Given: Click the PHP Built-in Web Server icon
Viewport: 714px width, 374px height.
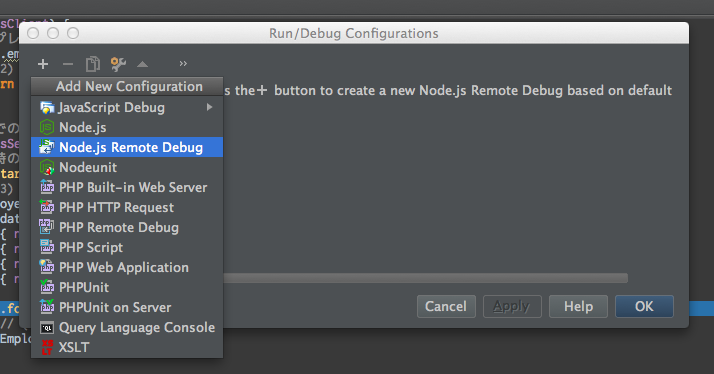Looking at the screenshot, I should tap(47, 187).
